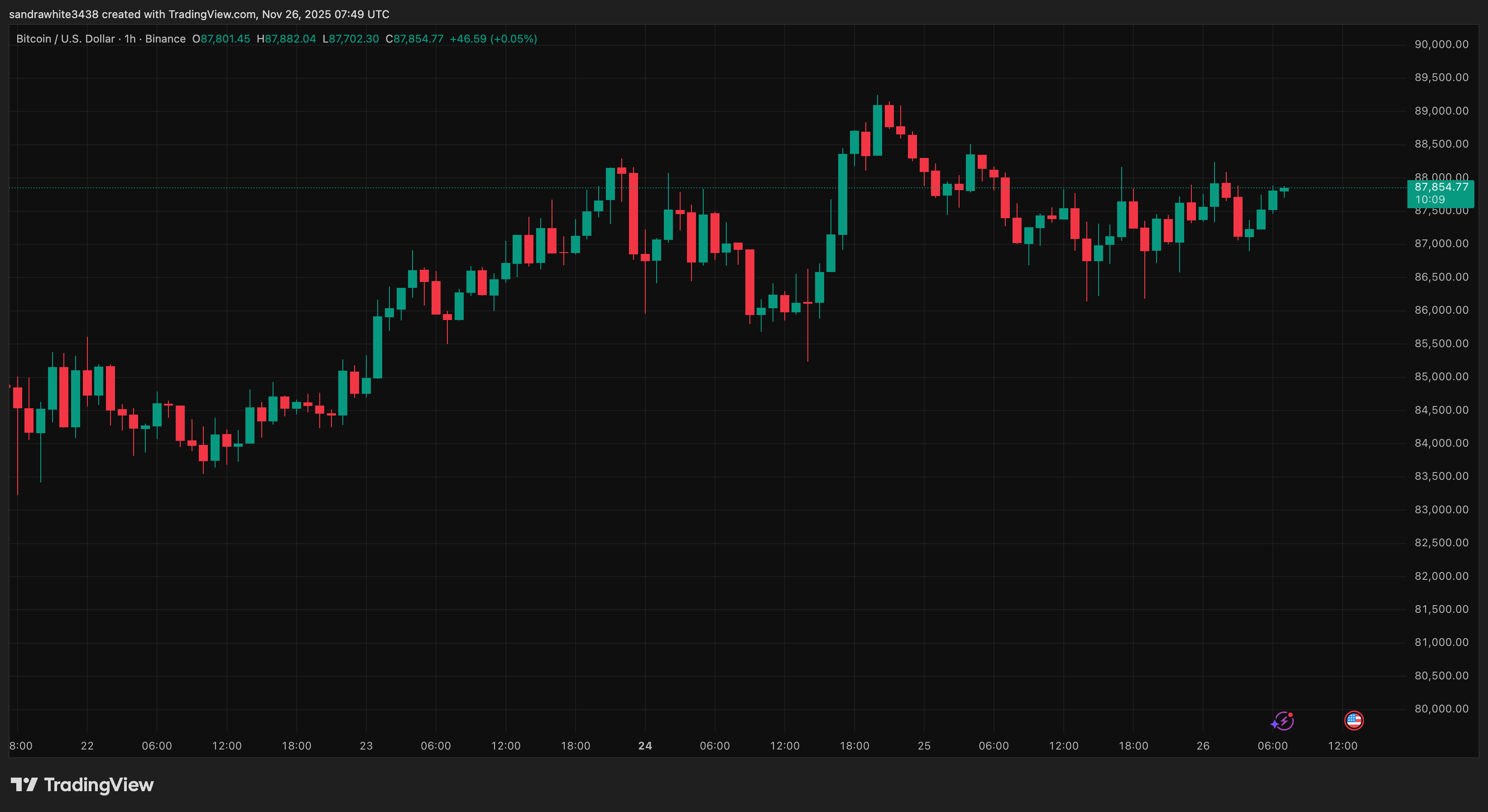Open the 1h timeframe label
Image resolution: width=1488 pixels, height=812 pixels.
pyautogui.click(x=130, y=38)
